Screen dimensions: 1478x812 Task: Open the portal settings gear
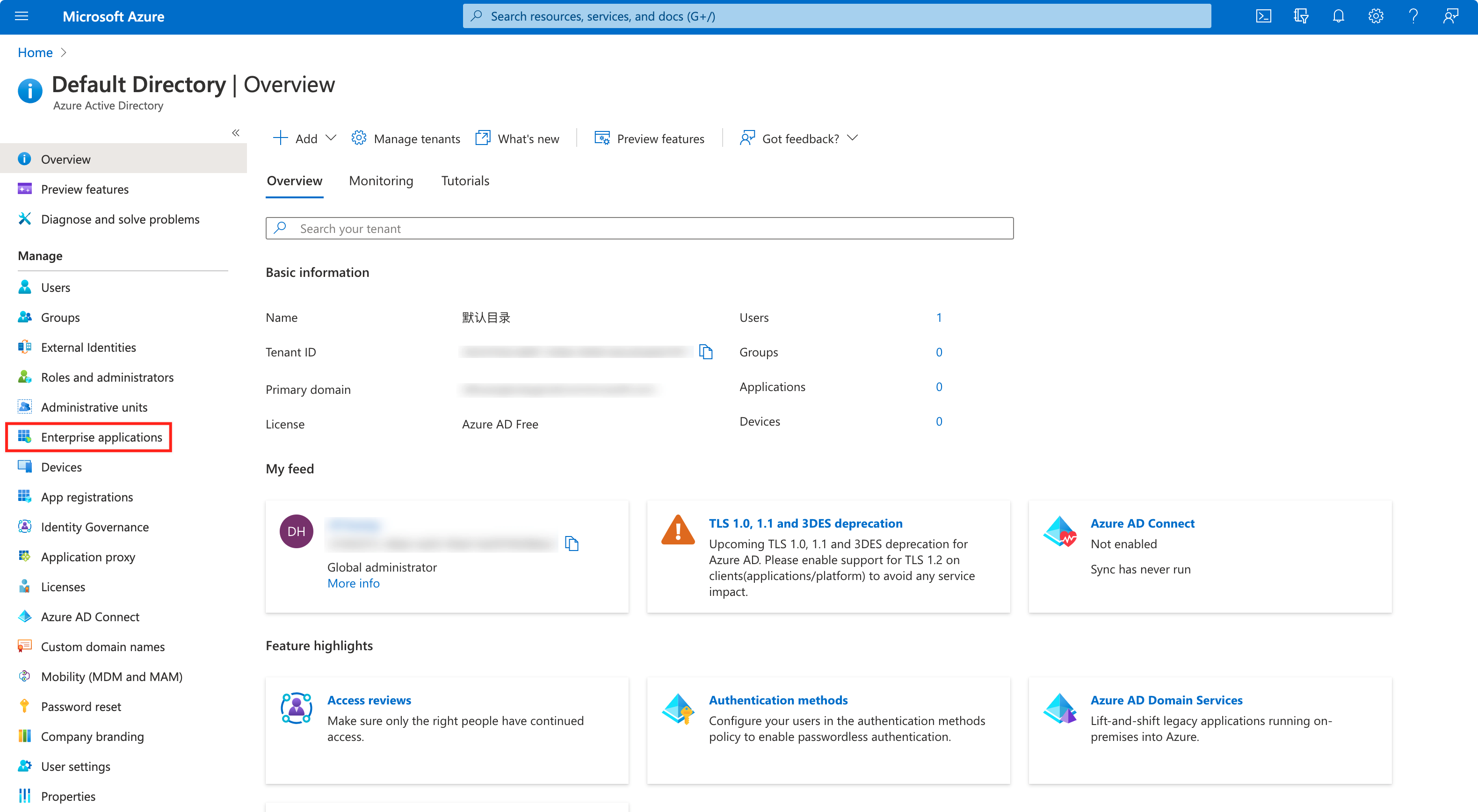(x=1375, y=16)
